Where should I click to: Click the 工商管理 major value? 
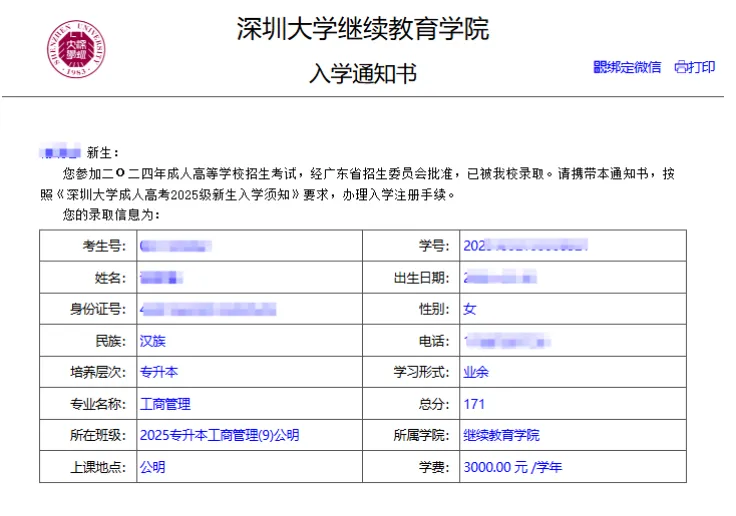click(x=165, y=404)
